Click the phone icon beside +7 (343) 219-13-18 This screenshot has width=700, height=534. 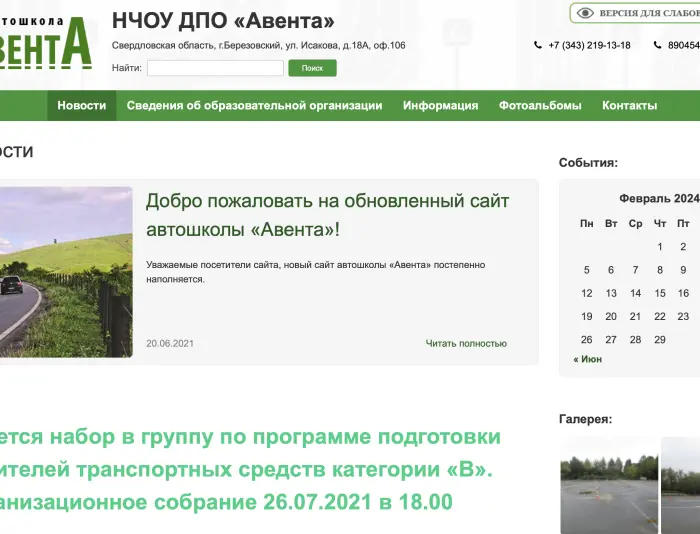click(538, 45)
